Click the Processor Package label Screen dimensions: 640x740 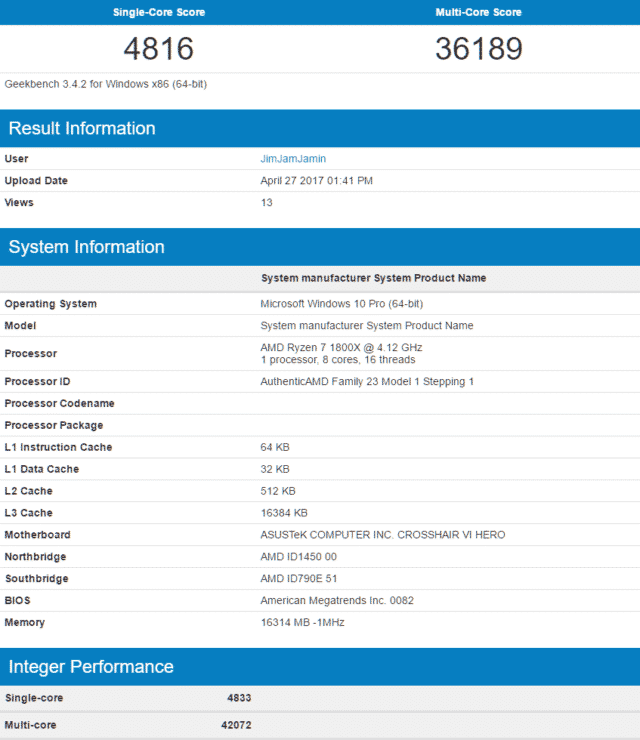pyautogui.click(x=54, y=425)
